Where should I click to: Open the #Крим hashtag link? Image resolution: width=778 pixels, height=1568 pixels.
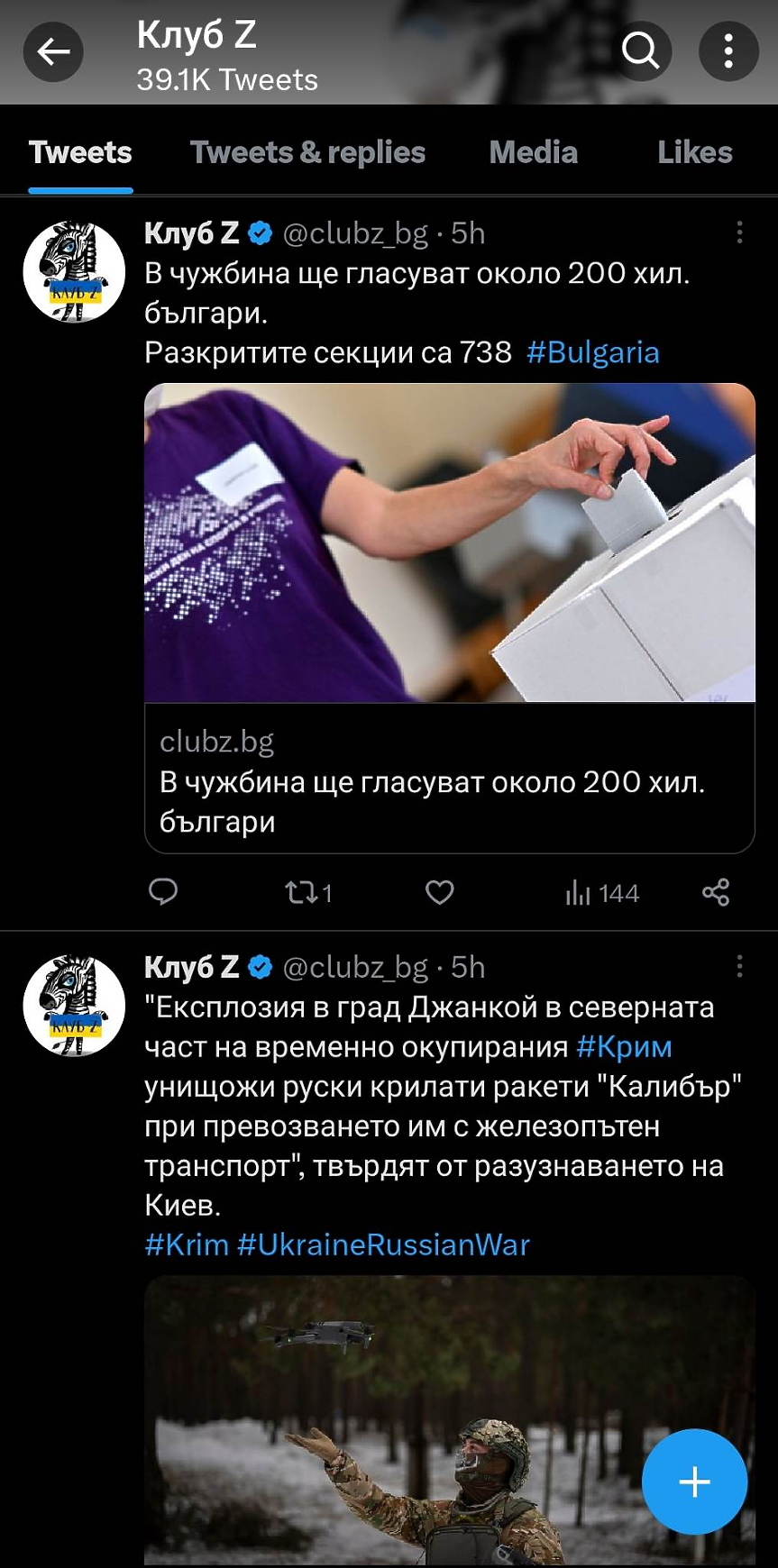click(x=624, y=1047)
